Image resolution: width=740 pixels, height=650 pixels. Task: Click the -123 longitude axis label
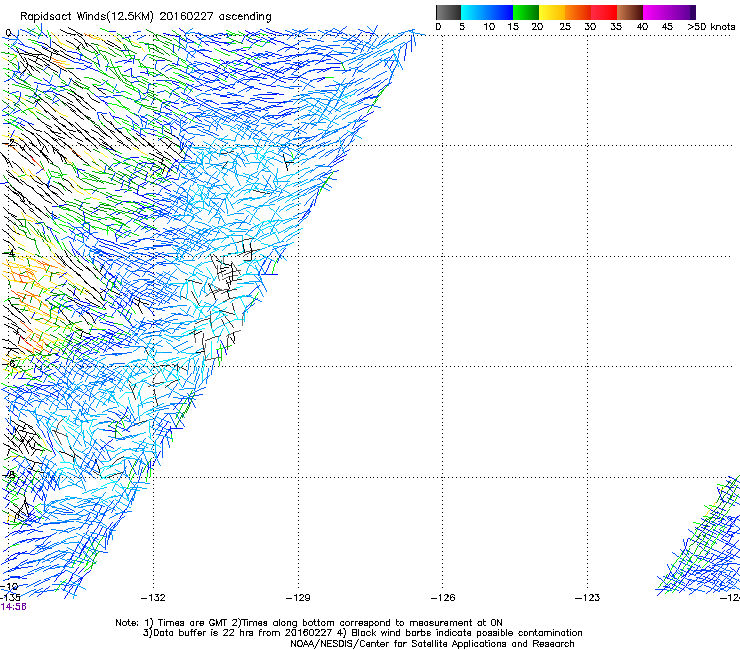[588, 598]
